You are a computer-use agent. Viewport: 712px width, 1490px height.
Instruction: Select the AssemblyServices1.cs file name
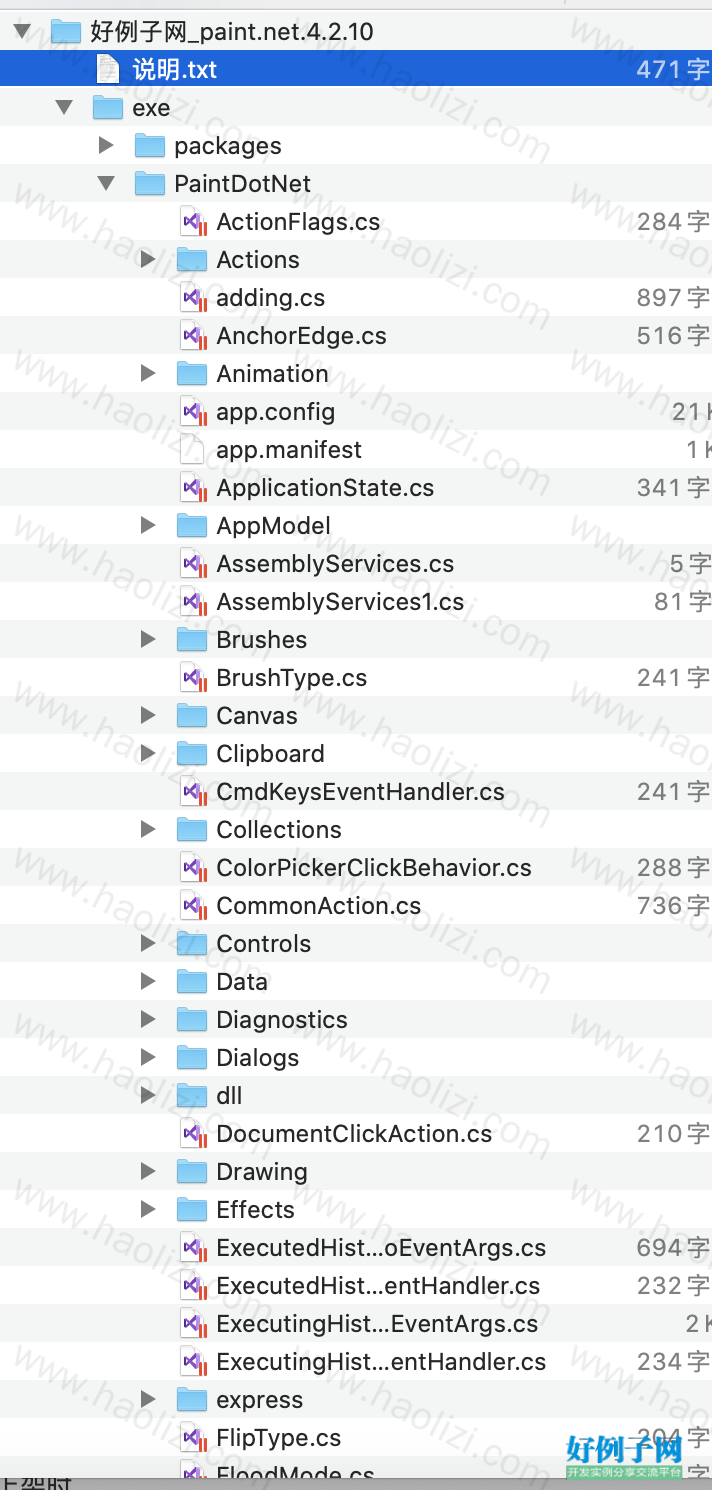click(340, 602)
